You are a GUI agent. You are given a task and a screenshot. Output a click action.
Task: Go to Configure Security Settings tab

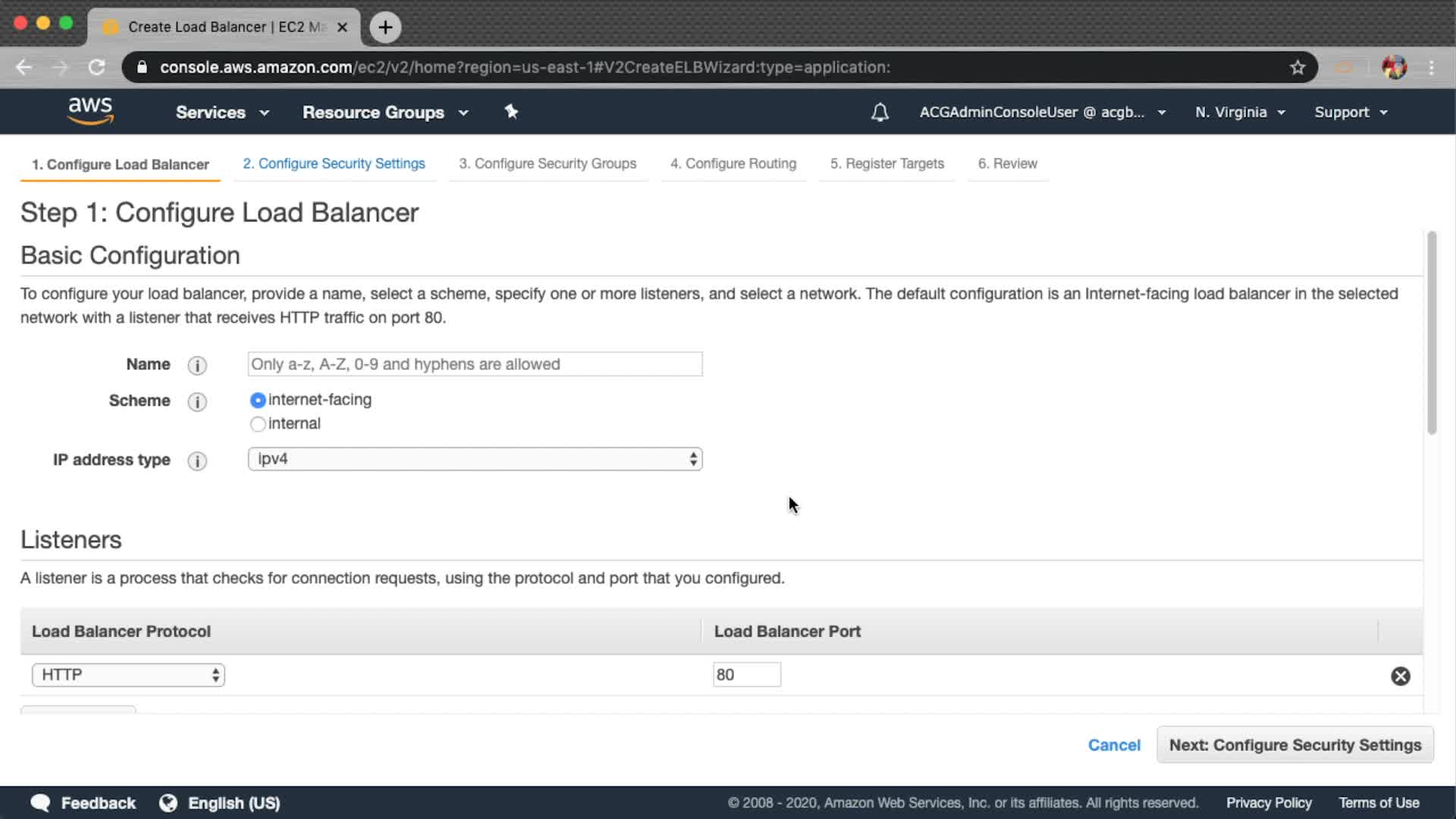click(x=334, y=164)
